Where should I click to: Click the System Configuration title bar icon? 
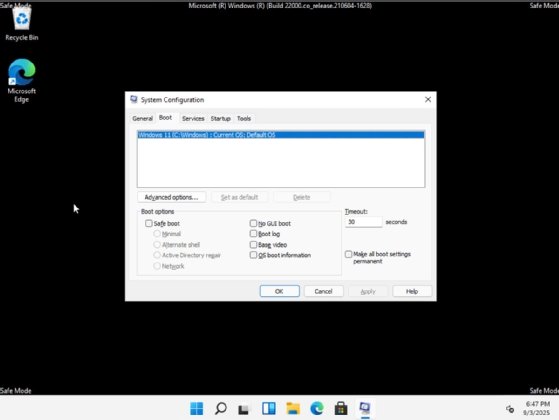tap(134, 99)
